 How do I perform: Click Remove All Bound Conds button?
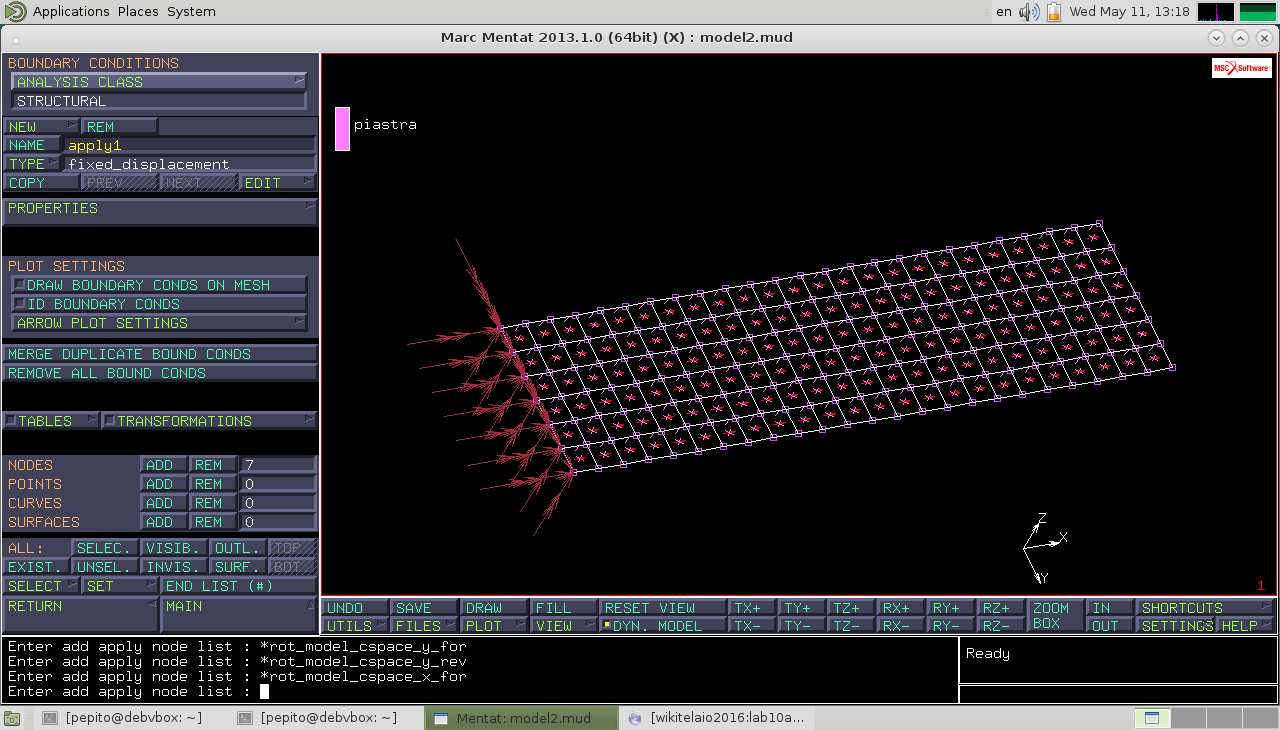[x=159, y=373]
